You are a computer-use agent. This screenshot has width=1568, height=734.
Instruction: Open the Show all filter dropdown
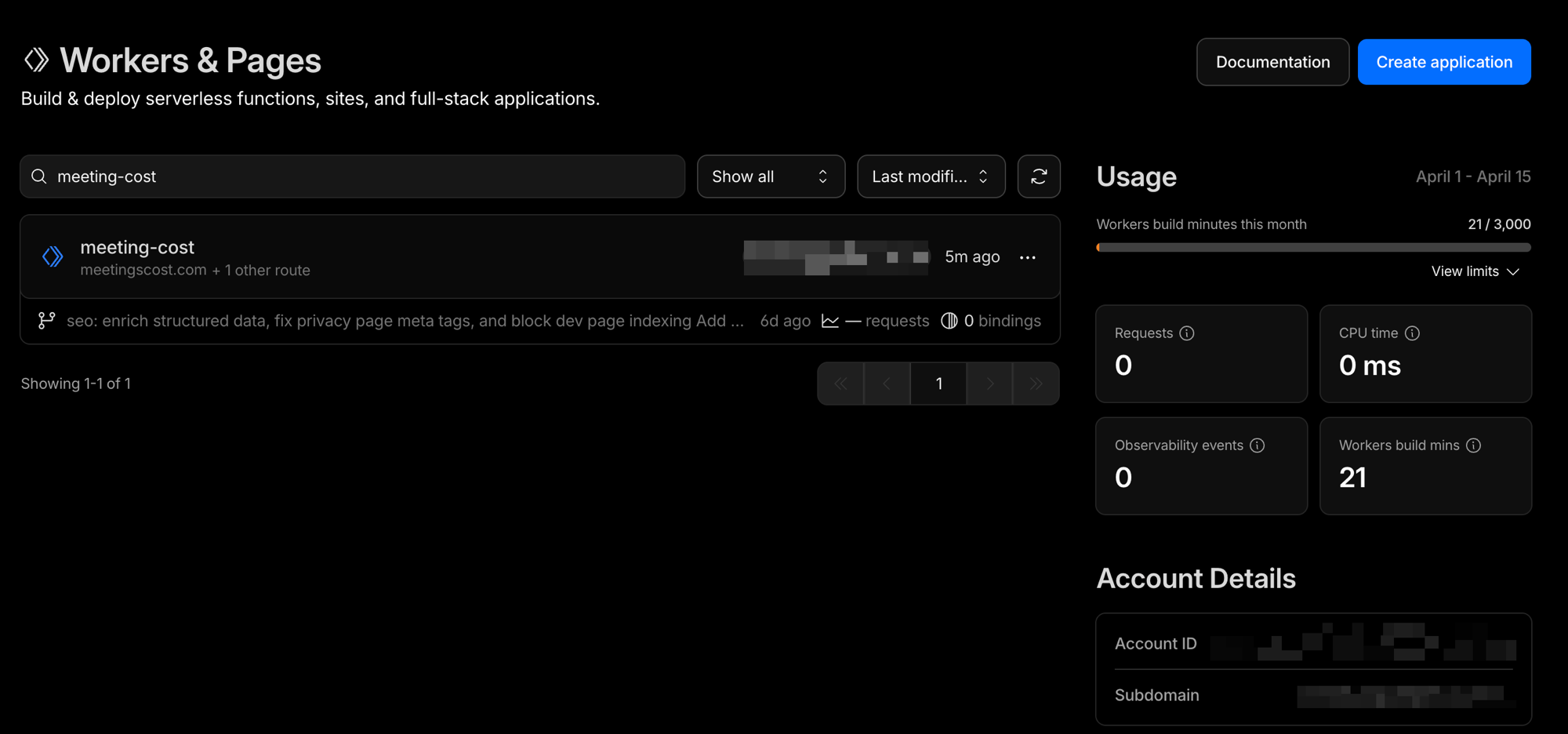pos(771,176)
